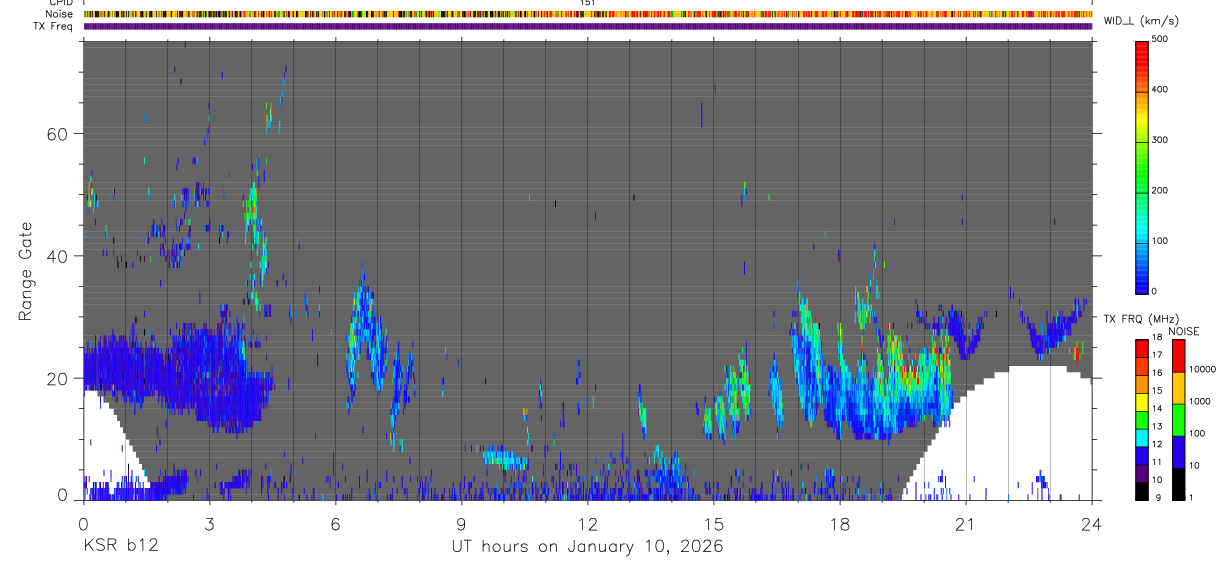Select the purple TX Freq strip above the plot
Screen dimensions: 1228x567
588,26
